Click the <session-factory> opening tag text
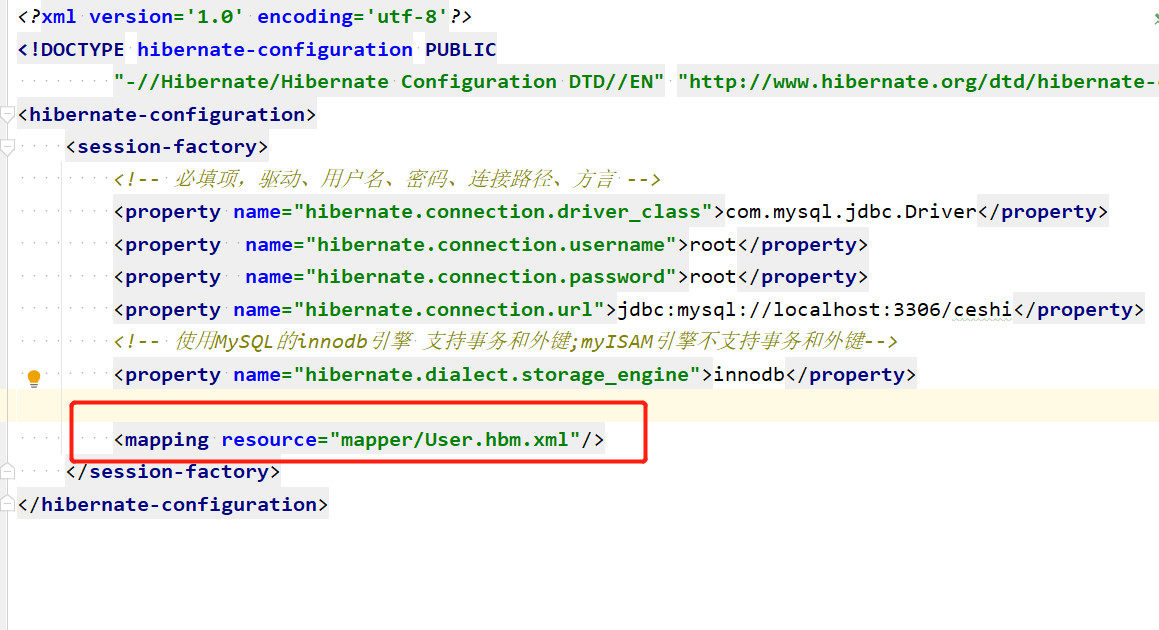The image size is (1159, 630). point(167,146)
